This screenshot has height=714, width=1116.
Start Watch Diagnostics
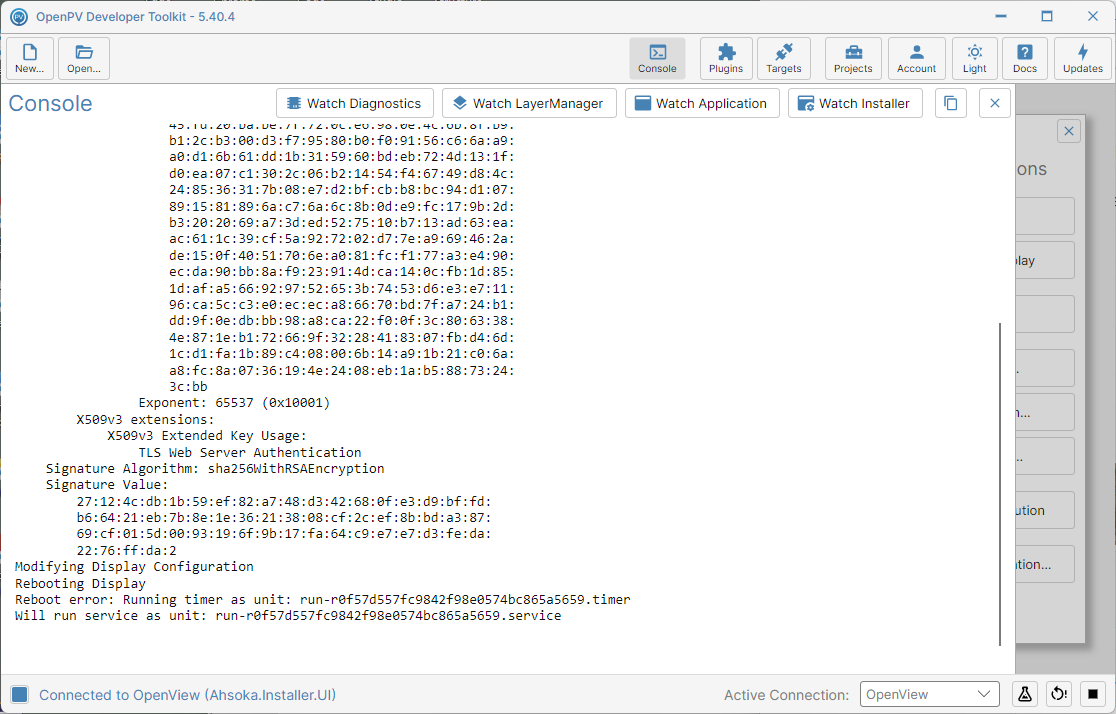click(x=354, y=103)
